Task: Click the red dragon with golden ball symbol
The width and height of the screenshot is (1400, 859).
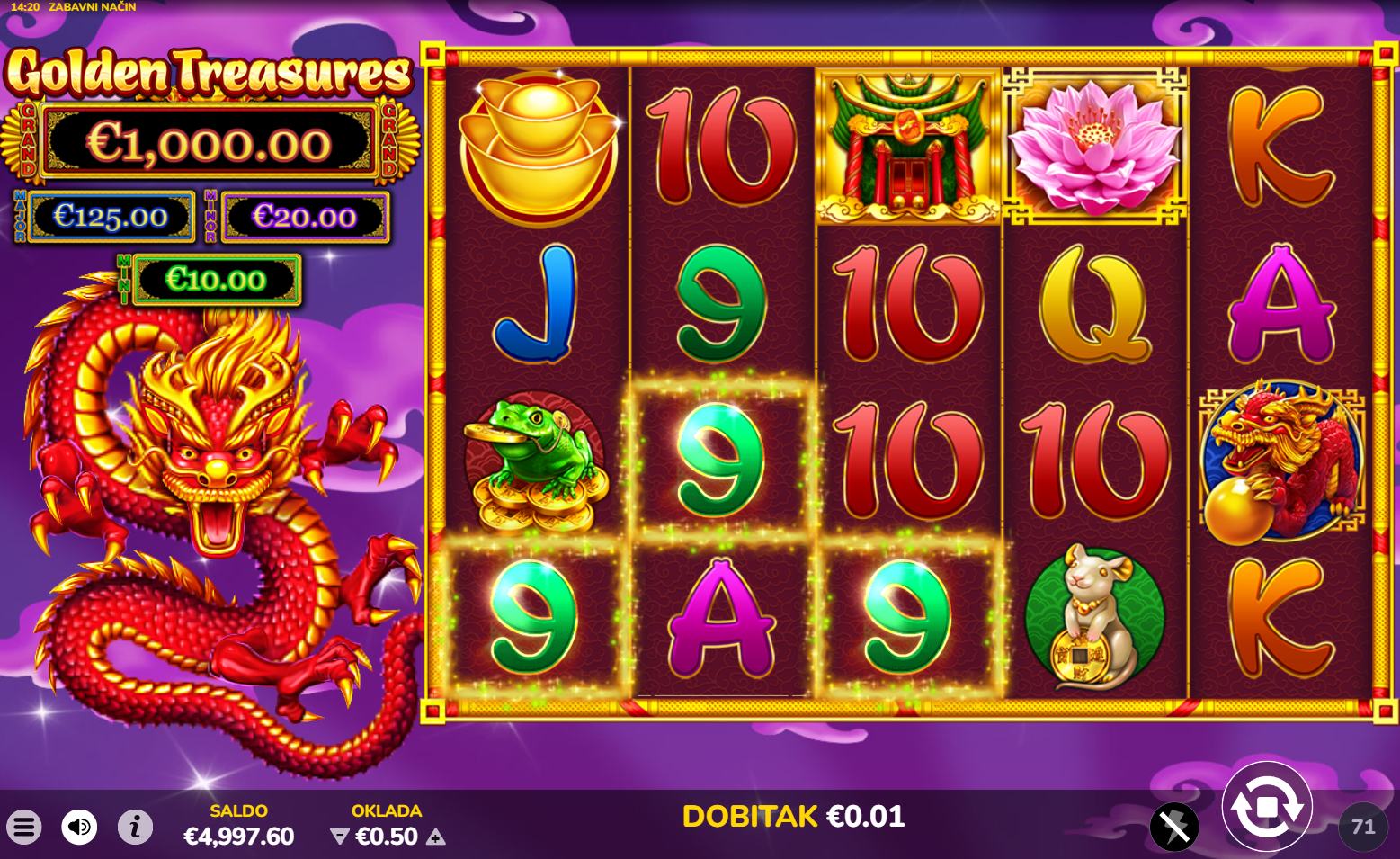Action: click(x=1281, y=462)
